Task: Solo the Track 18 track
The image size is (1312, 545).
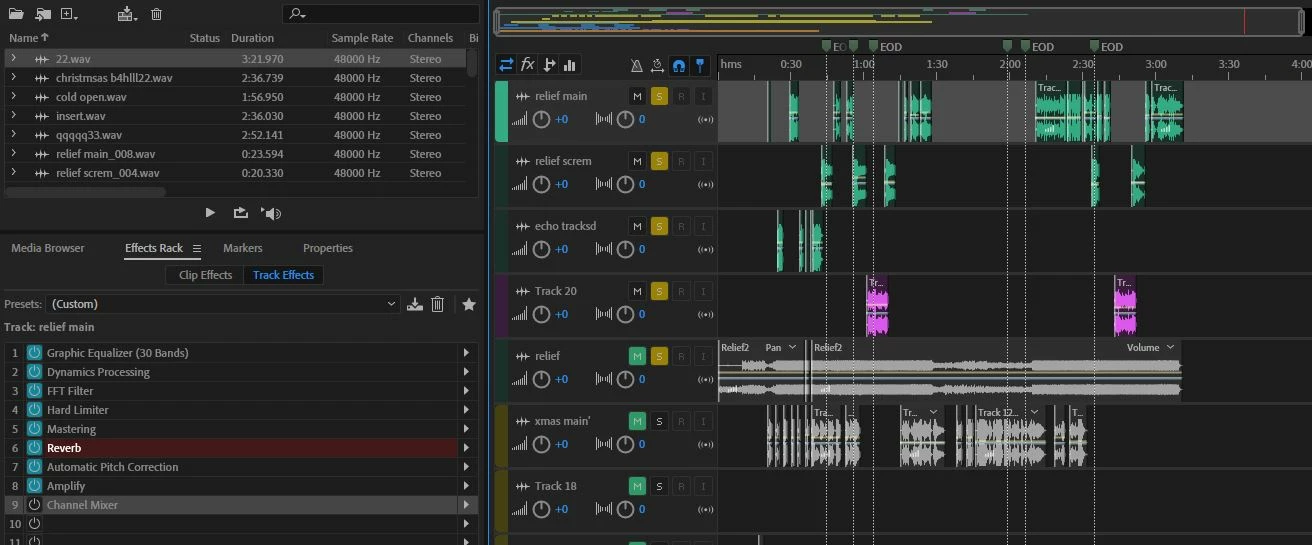Action: coord(659,486)
